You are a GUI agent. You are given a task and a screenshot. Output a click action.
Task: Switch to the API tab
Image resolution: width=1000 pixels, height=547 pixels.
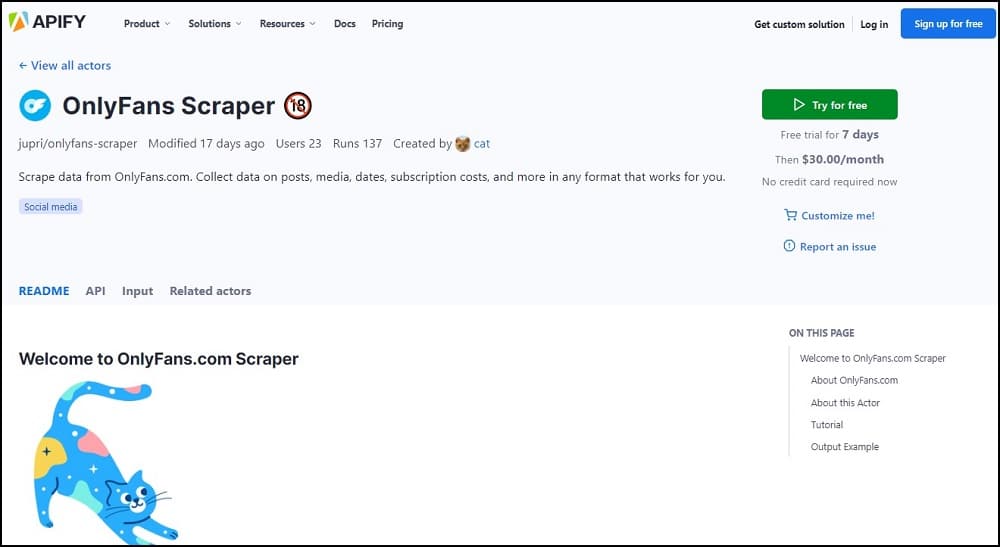coord(95,291)
